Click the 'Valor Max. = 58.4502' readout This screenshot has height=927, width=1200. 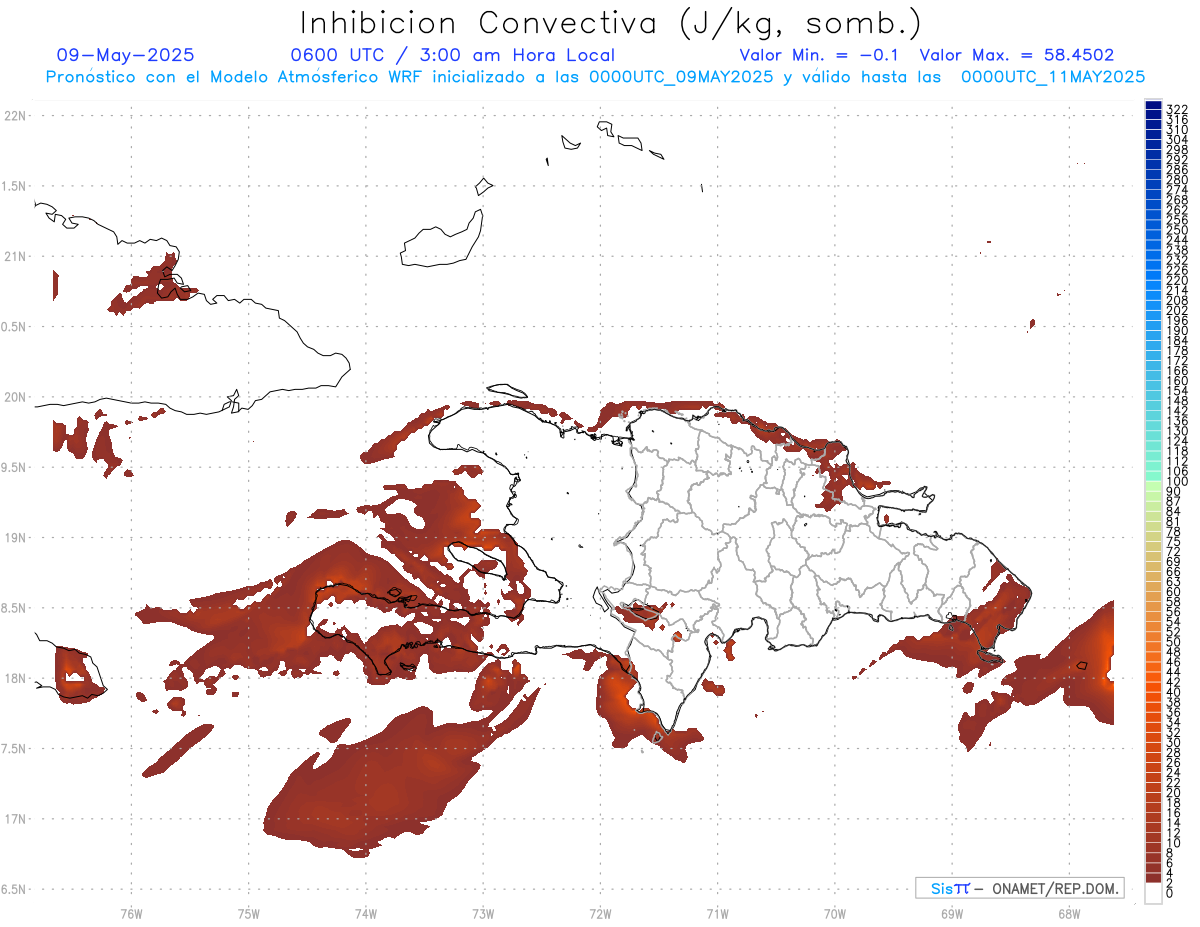click(1017, 55)
